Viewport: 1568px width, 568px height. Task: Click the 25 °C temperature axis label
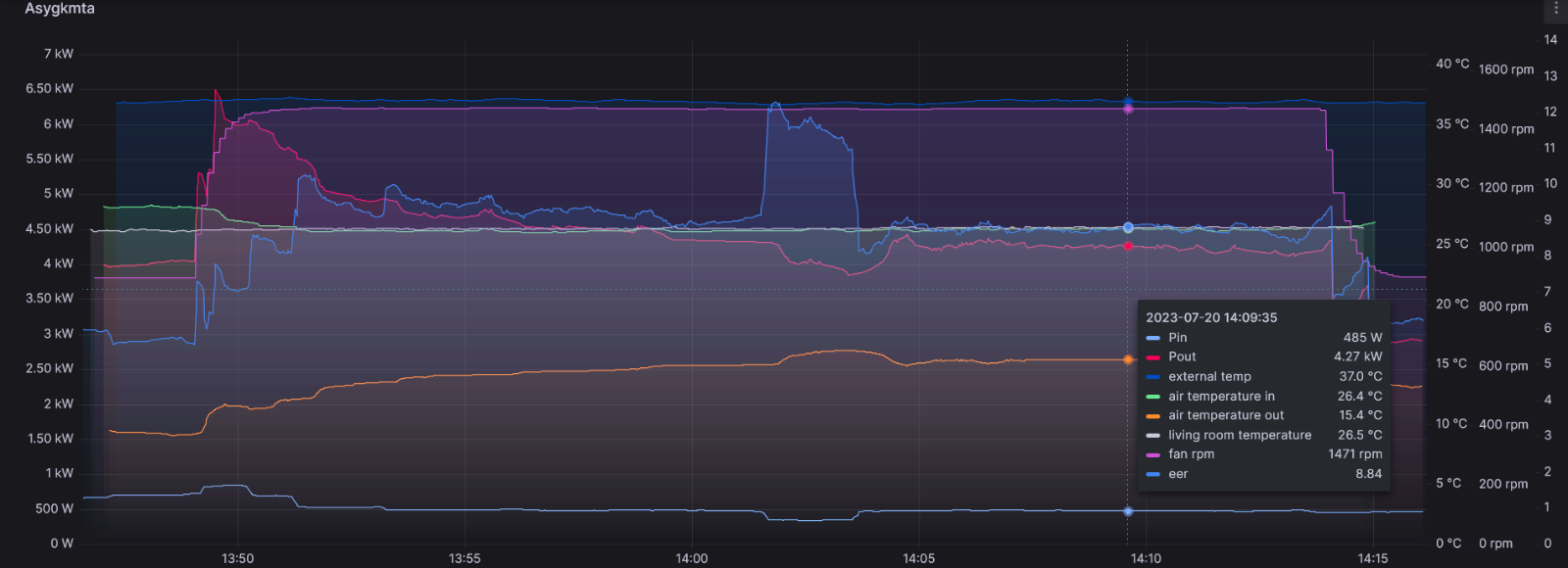1452,244
